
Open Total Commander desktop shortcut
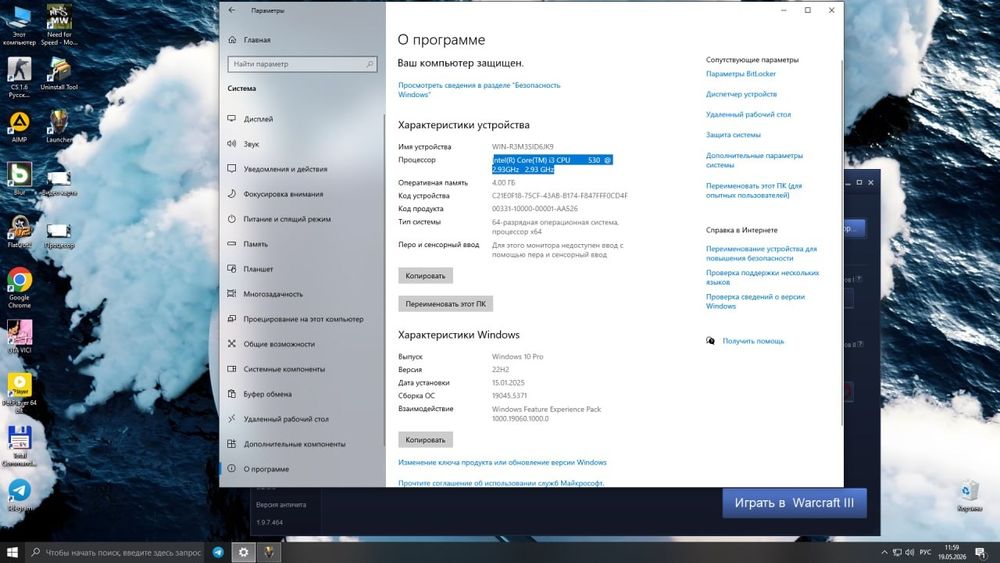click(x=19, y=446)
